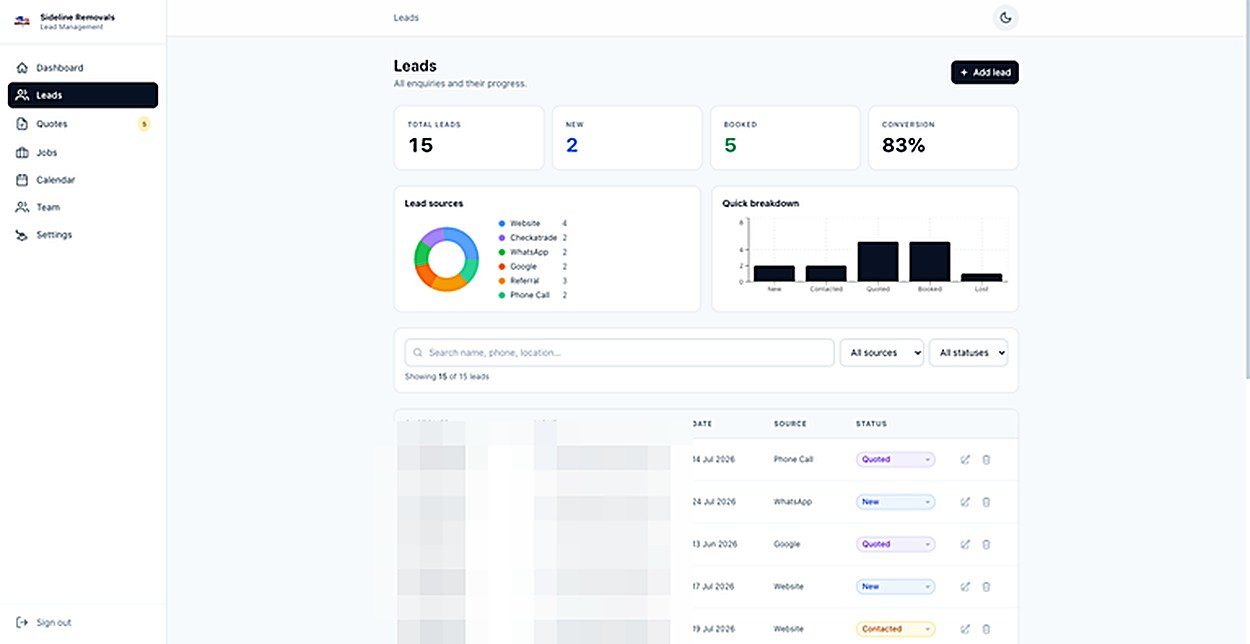Click the Quotes badge showing 5
Screen dimensions: 1250x644
[144, 124]
